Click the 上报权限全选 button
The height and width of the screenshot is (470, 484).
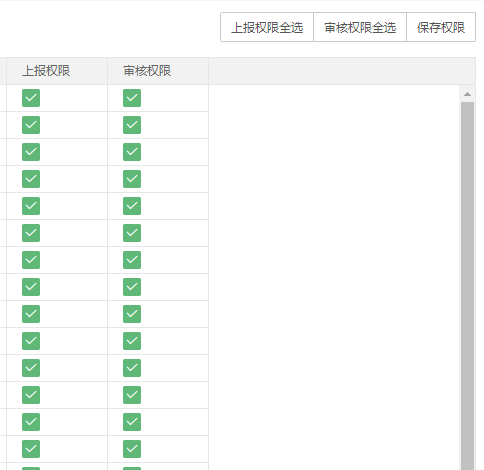(x=267, y=27)
